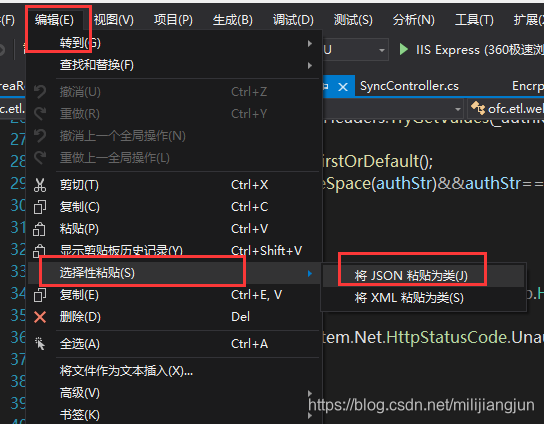
Task: Open the 项目(P) menu
Action: tap(173, 20)
